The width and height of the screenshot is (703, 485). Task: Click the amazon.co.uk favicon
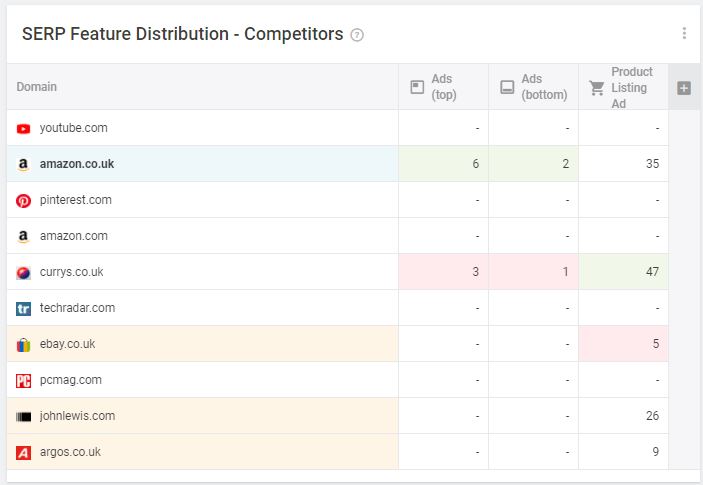coord(23,165)
